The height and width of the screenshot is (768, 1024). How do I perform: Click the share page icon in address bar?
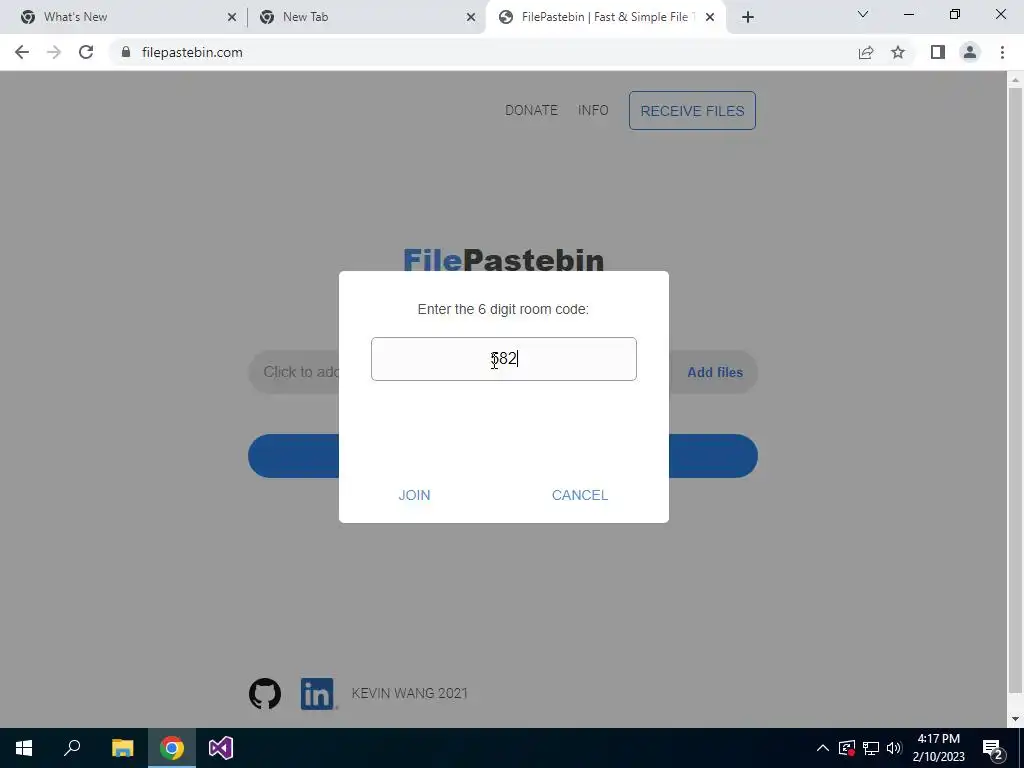pos(866,52)
